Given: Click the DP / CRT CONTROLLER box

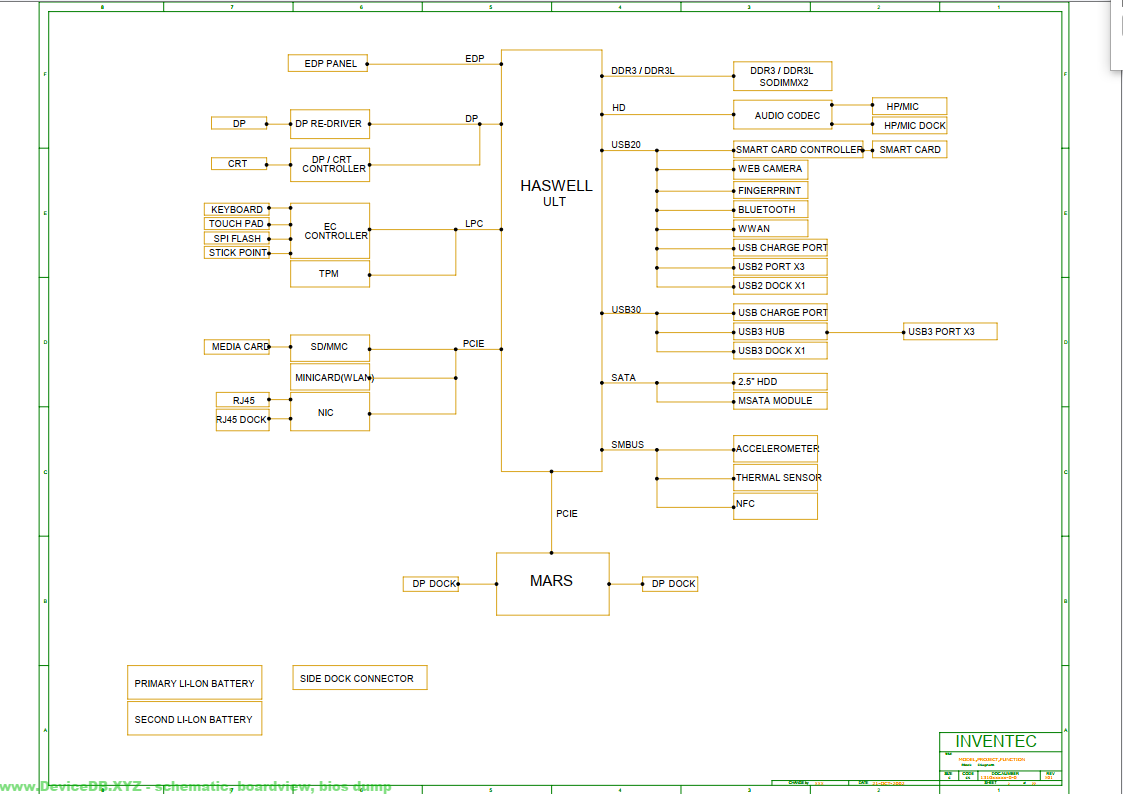Looking at the screenshot, I should coord(329,164).
